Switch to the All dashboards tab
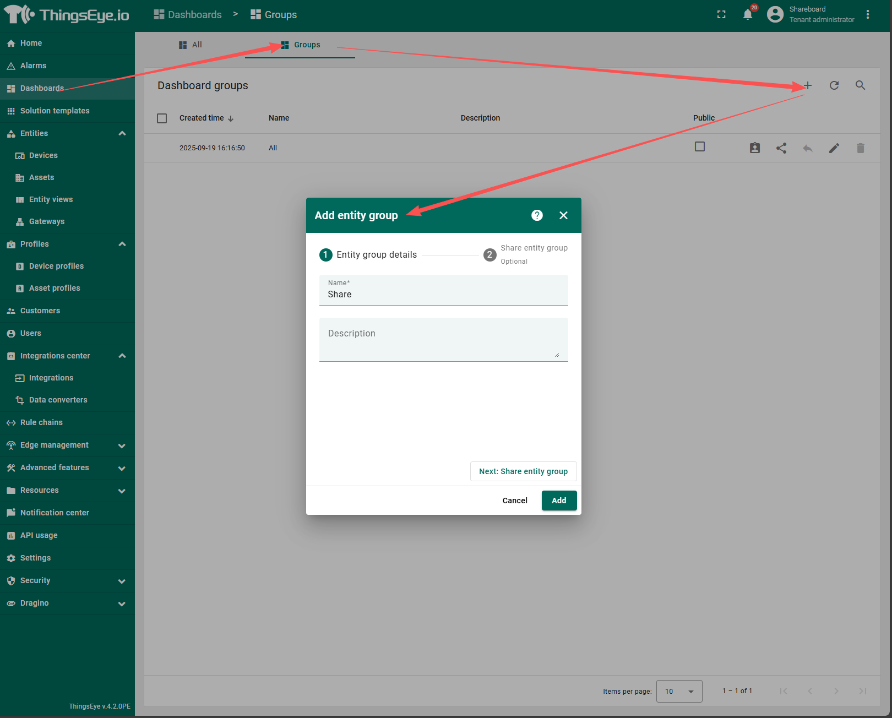This screenshot has width=892, height=718. click(190, 45)
